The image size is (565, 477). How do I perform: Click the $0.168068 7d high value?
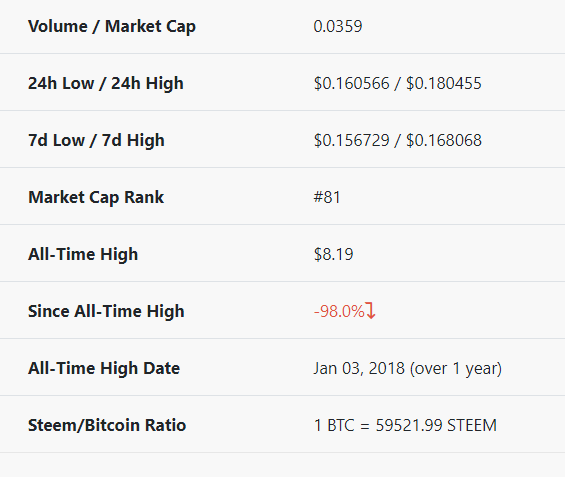click(x=444, y=141)
